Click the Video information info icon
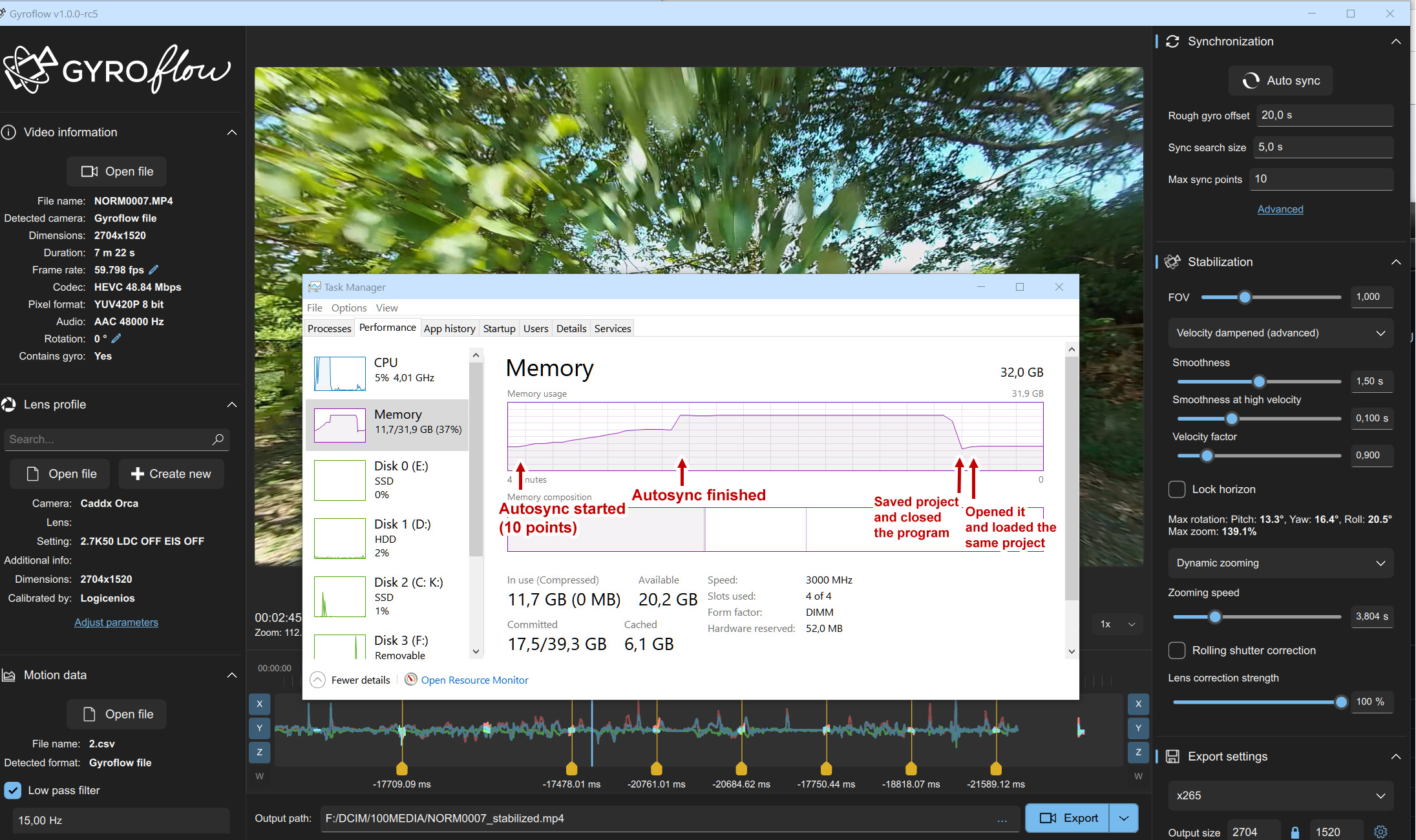The image size is (1416, 840). pos(9,132)
